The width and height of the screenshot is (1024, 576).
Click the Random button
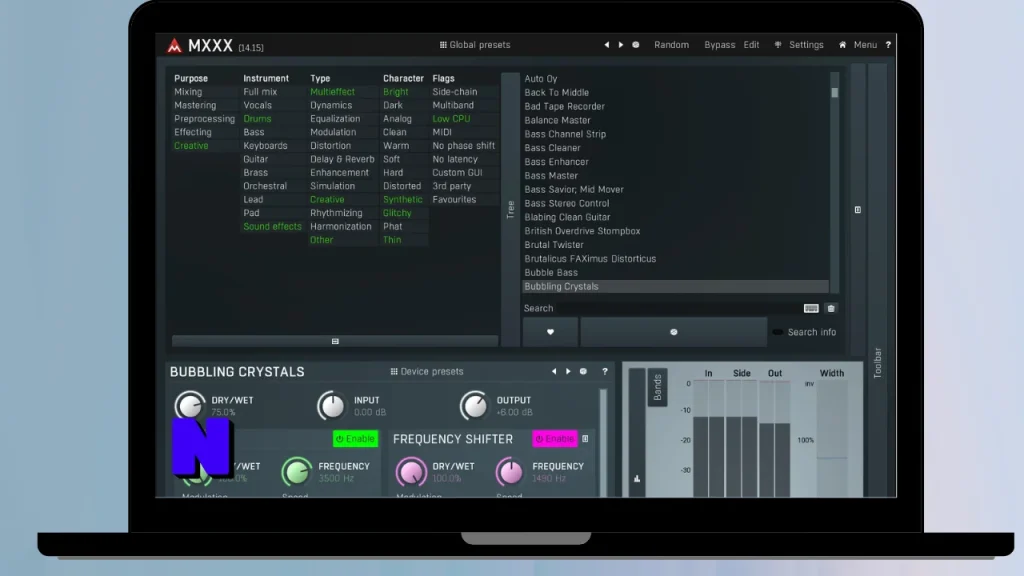point(671,45)
